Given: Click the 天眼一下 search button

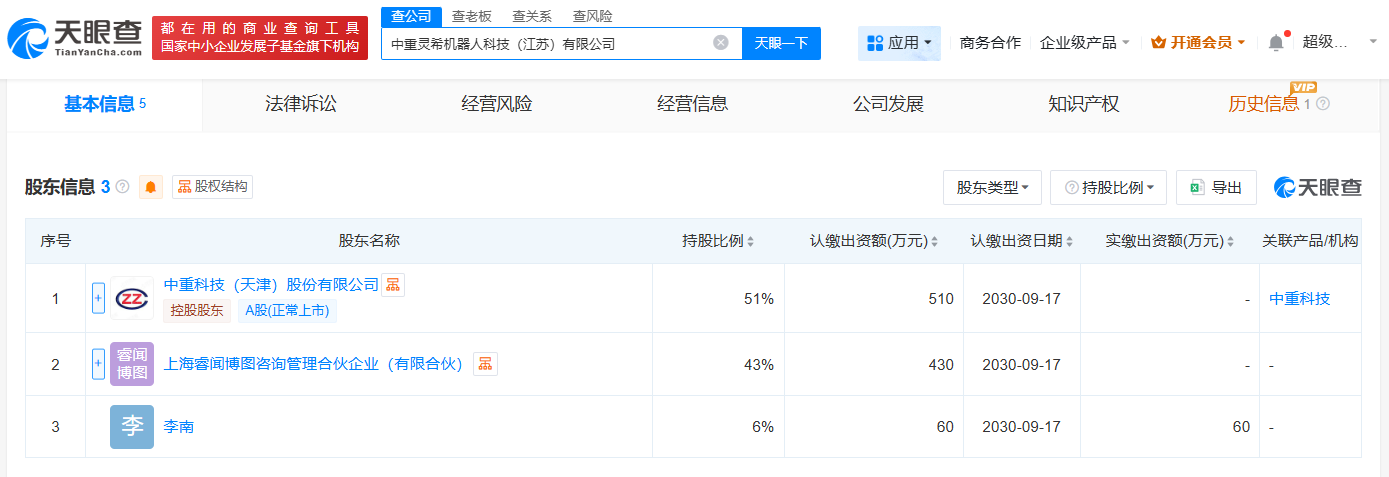Looking at the screenshot, I should [x=781, y=43].
